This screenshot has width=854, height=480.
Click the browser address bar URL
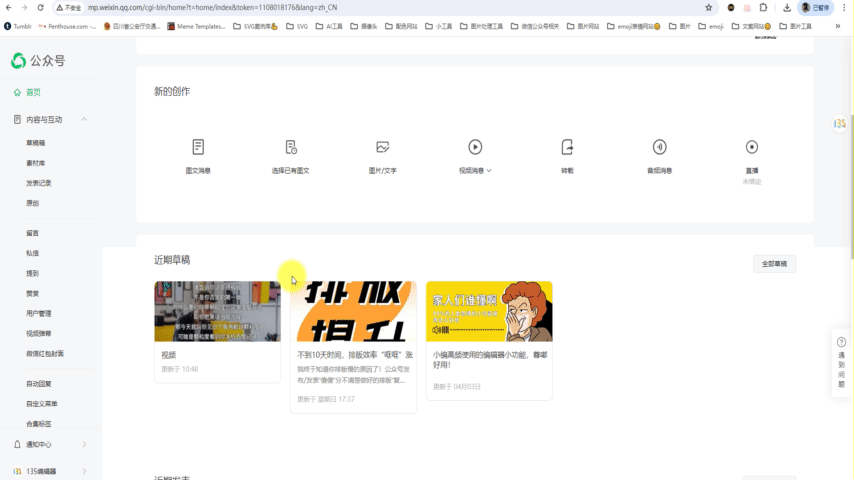pyautogui.click(x=213, y=8)
